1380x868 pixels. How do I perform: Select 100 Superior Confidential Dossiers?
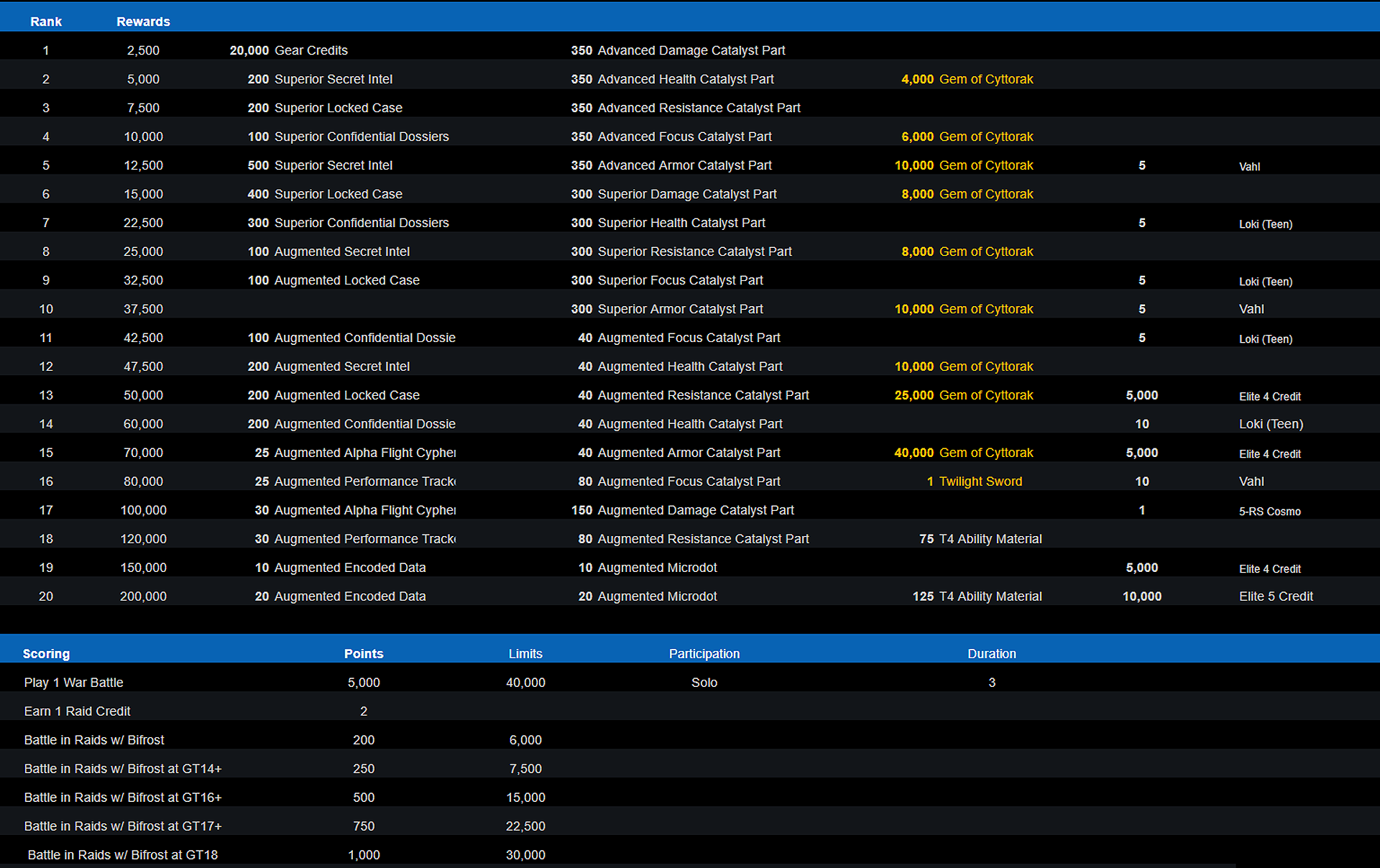pos(348,137)
